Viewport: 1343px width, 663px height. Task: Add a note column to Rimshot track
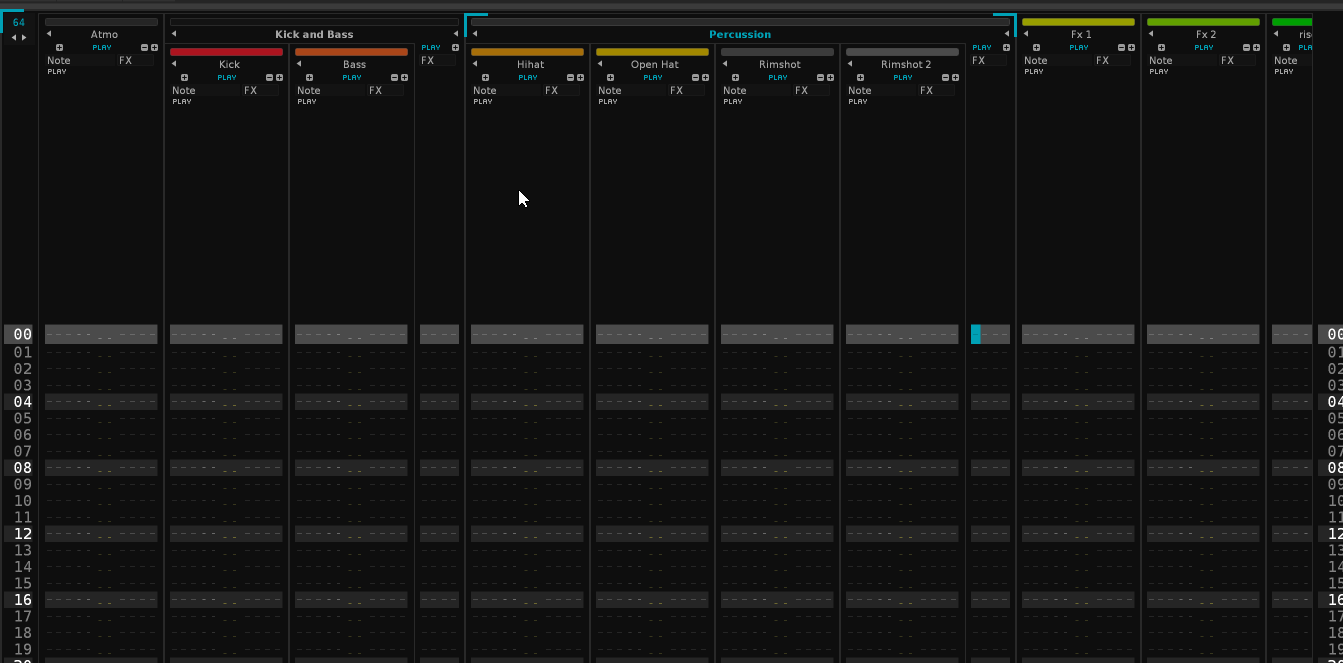[735, 77]
